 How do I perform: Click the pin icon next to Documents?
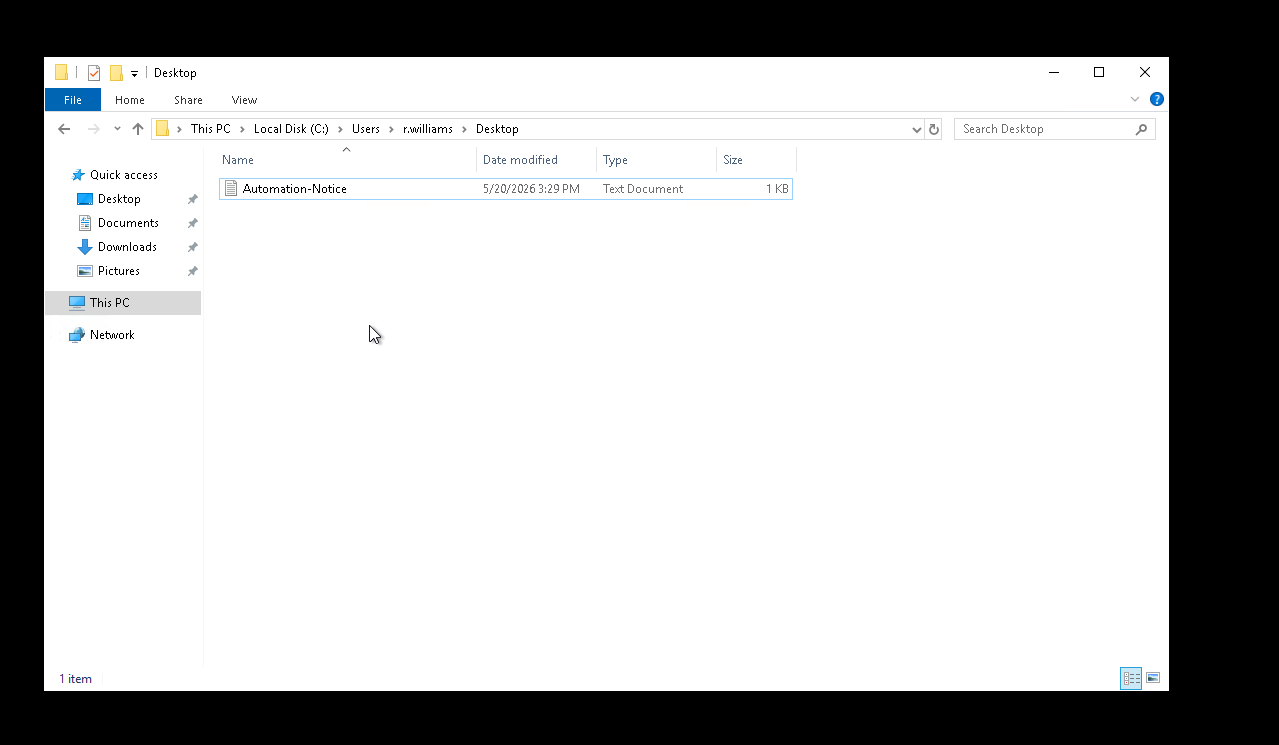[x=192, y=223]
